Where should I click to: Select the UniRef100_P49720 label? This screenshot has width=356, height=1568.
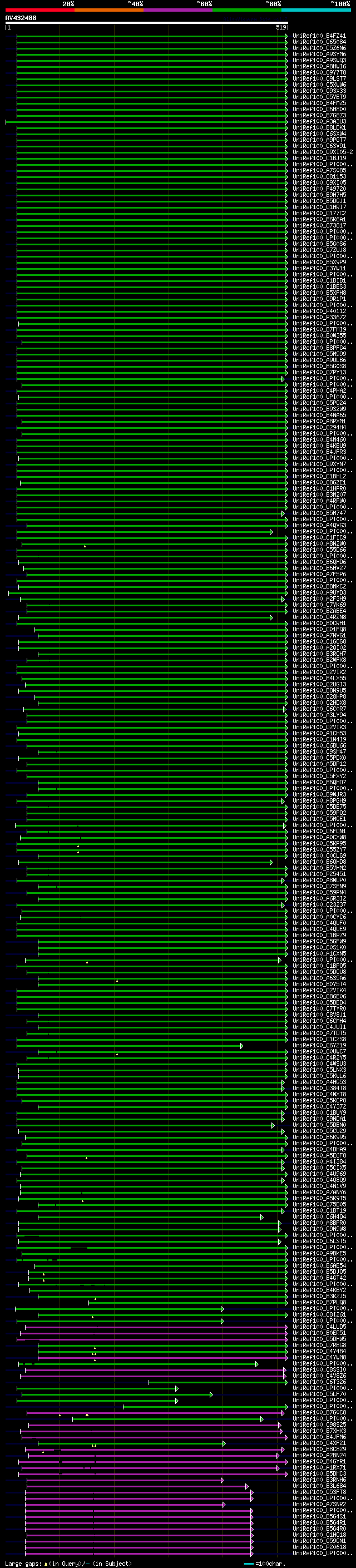(x=319, y=189)
